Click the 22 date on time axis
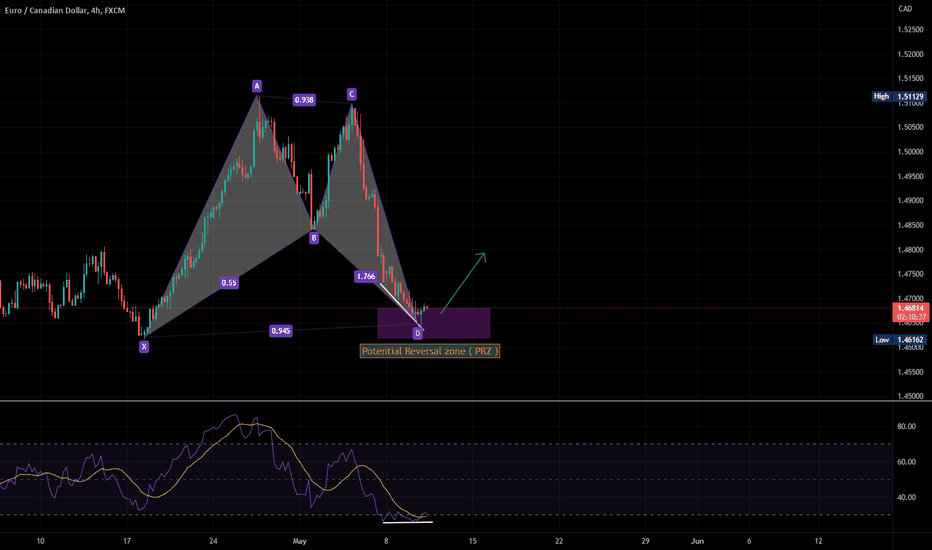 559,541
